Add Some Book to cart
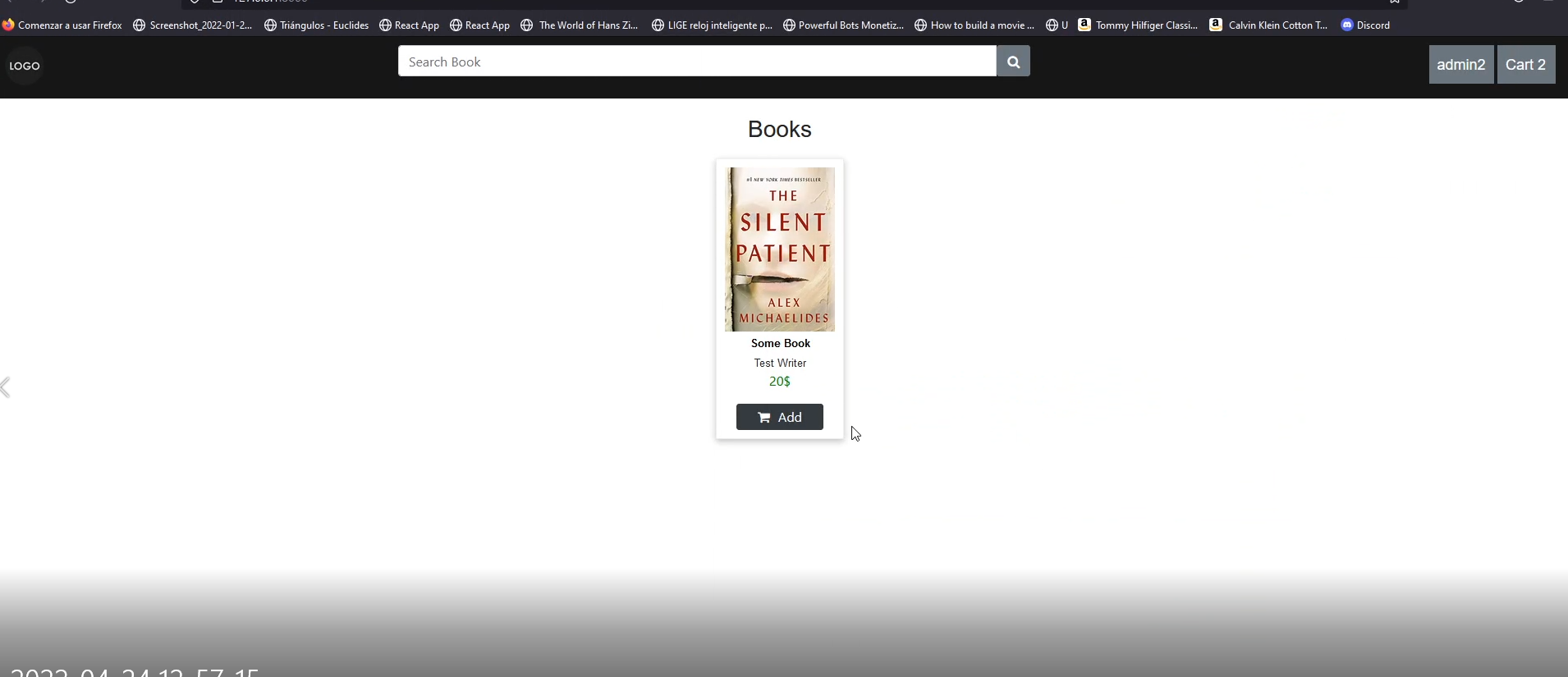 coord(780,417)
